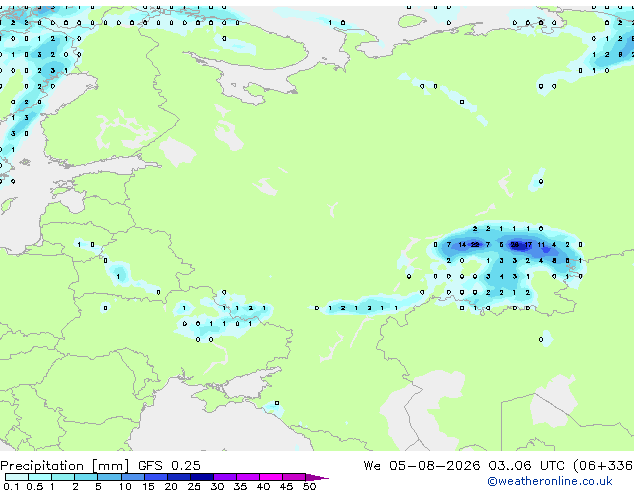Click the "(06+336" forecast offset text

click(603, 466)
